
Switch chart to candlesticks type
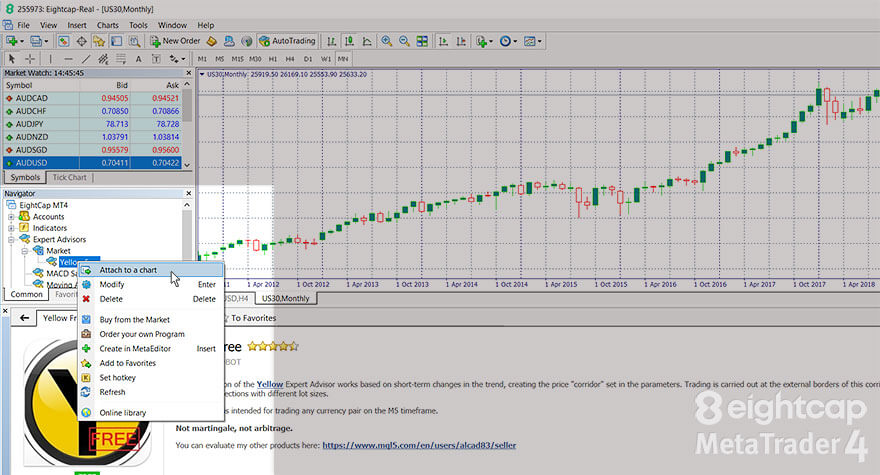pyautogui.click(x=350, y=41)
